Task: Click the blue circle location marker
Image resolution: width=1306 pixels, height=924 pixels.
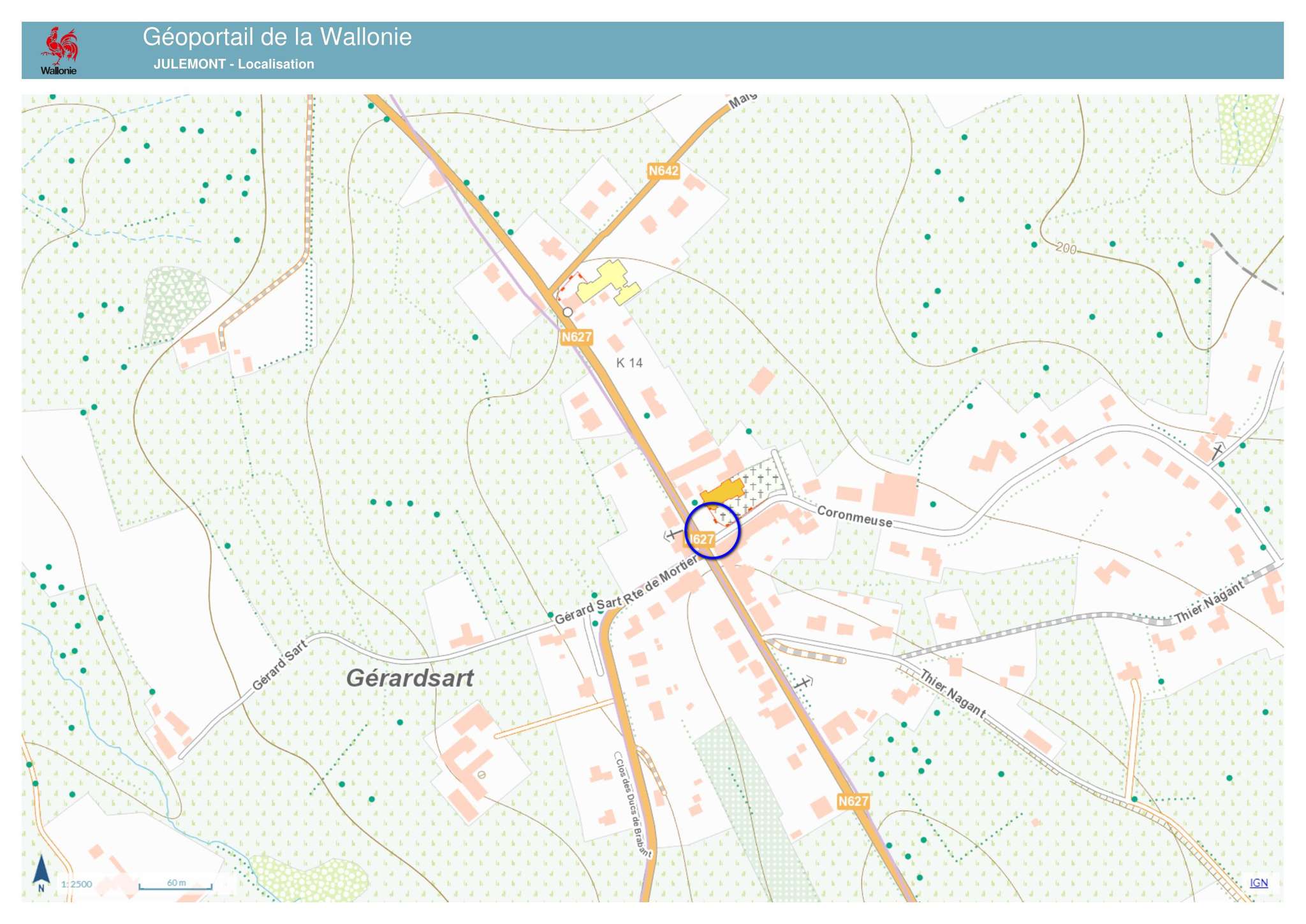Action: click(x=712, y=531)
